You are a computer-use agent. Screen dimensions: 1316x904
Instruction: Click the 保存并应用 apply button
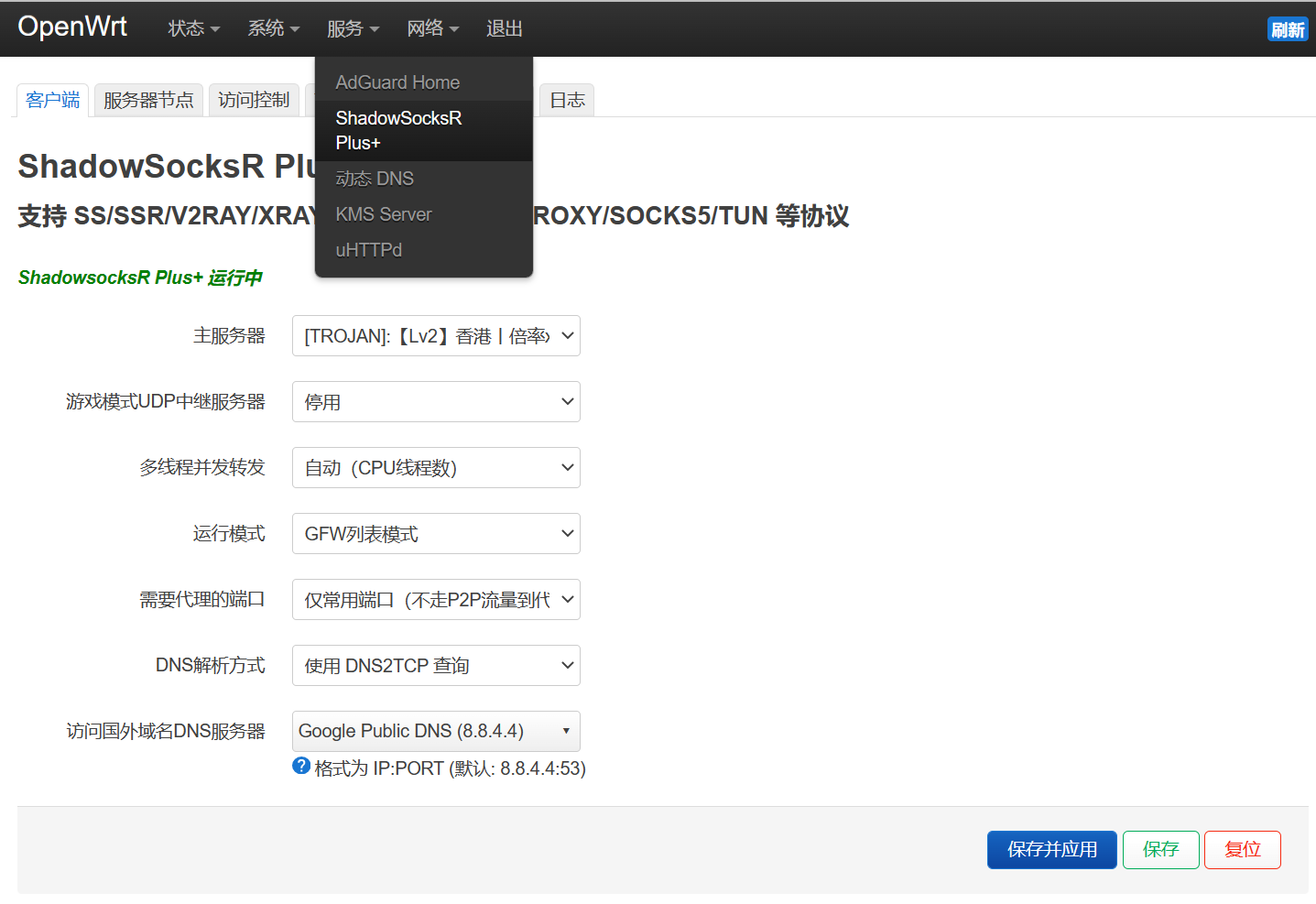point(1051,849)
